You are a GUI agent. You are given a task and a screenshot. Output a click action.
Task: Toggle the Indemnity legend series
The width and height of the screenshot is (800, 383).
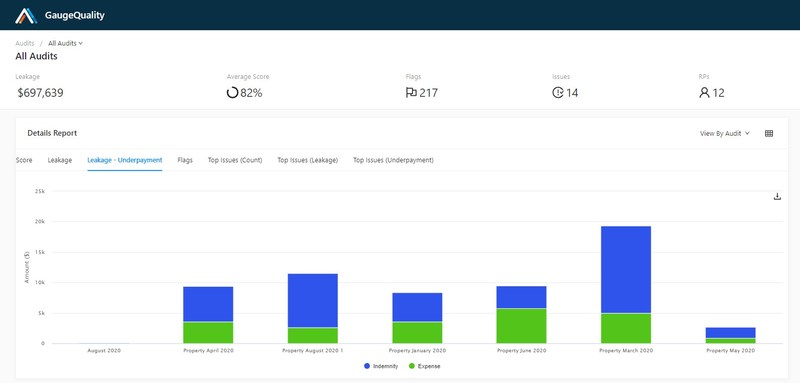tap(381, 366)
